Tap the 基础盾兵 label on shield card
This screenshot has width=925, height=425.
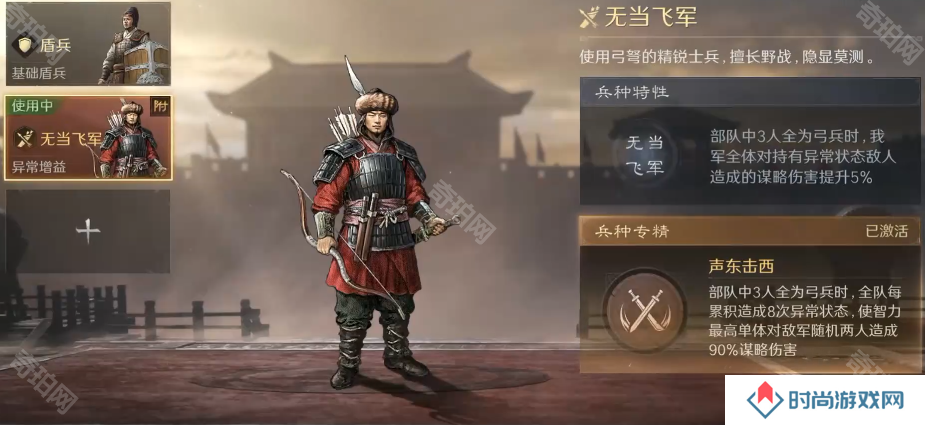(x=39, y=74)
